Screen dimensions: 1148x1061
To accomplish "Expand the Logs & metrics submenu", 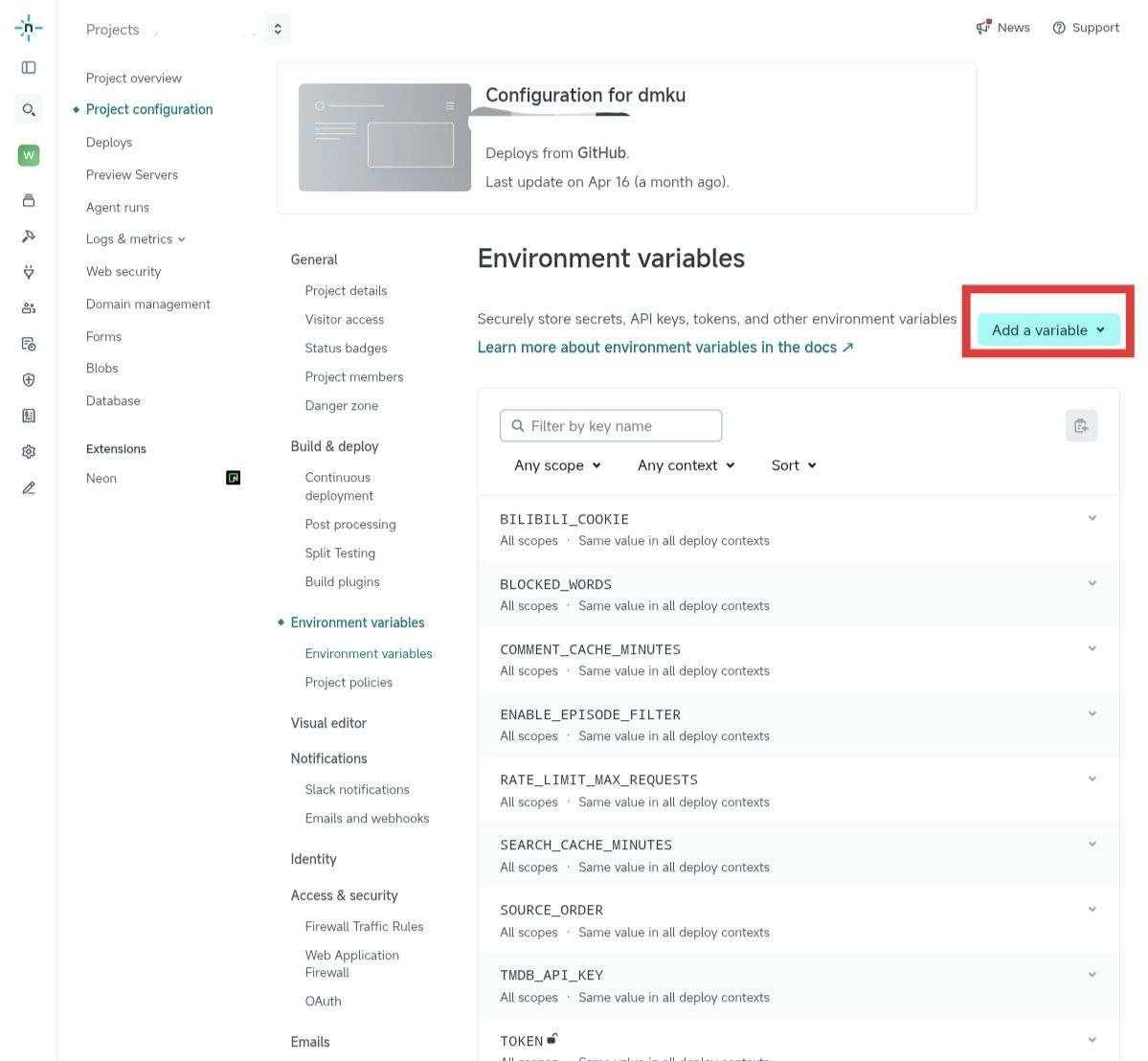I will (135, 238).
